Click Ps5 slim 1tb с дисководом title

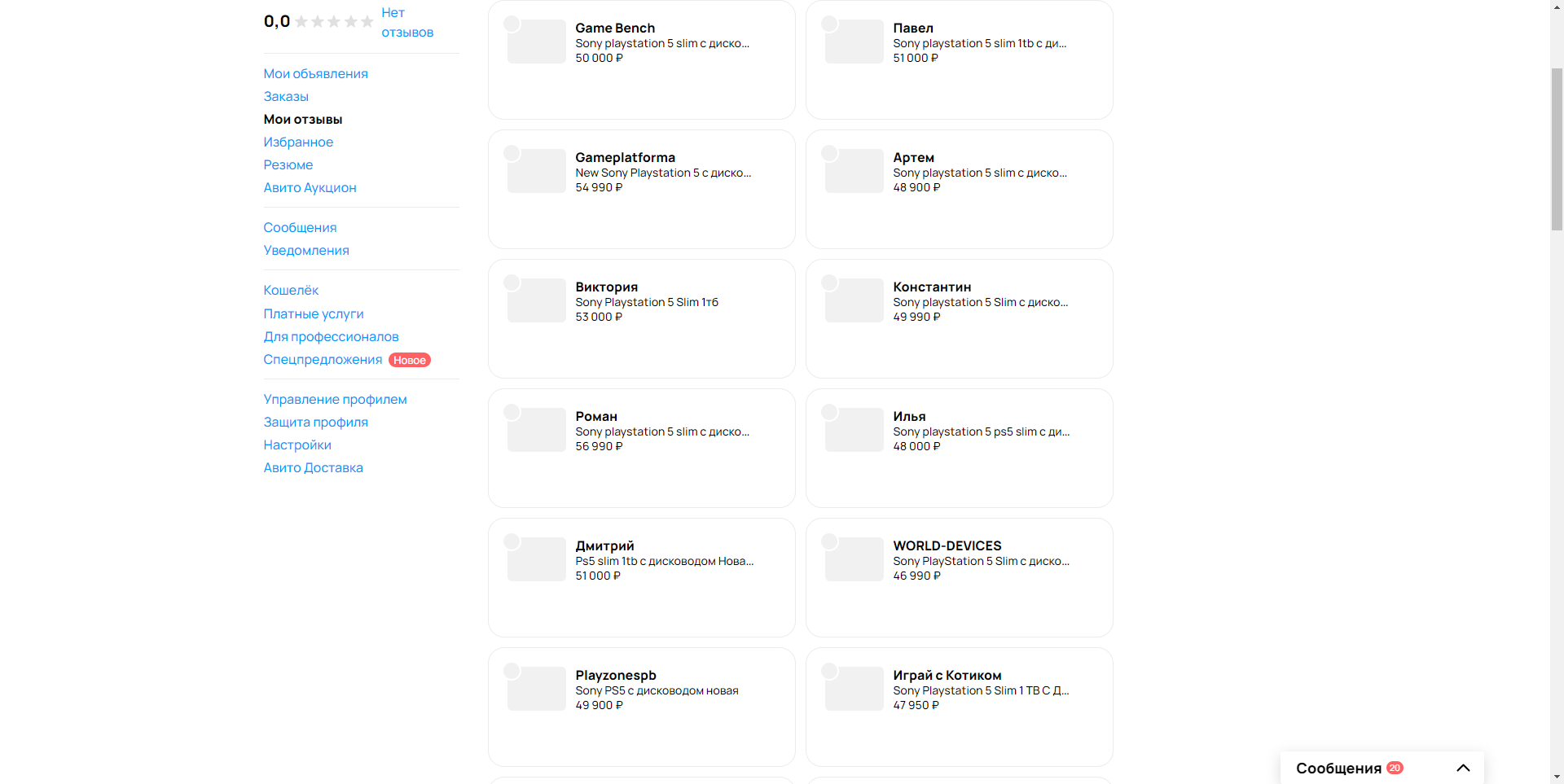coord(664,561)
